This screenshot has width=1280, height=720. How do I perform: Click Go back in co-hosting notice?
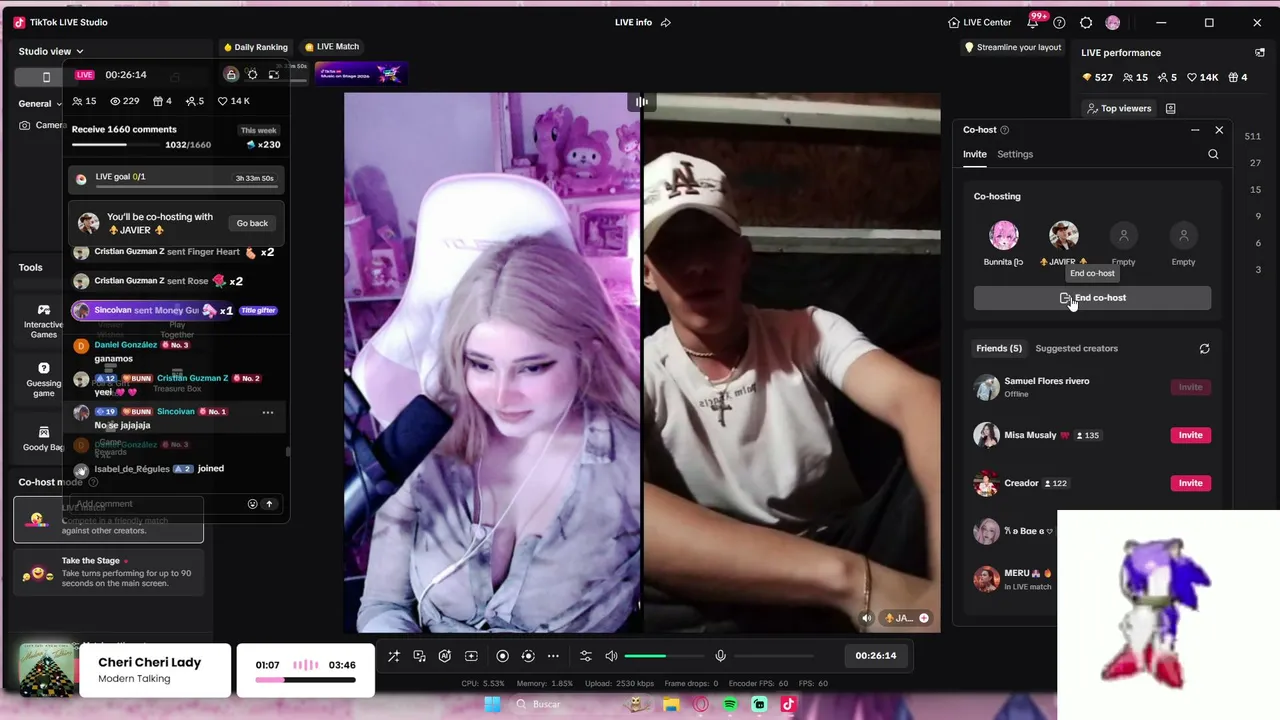coord(252,223)
